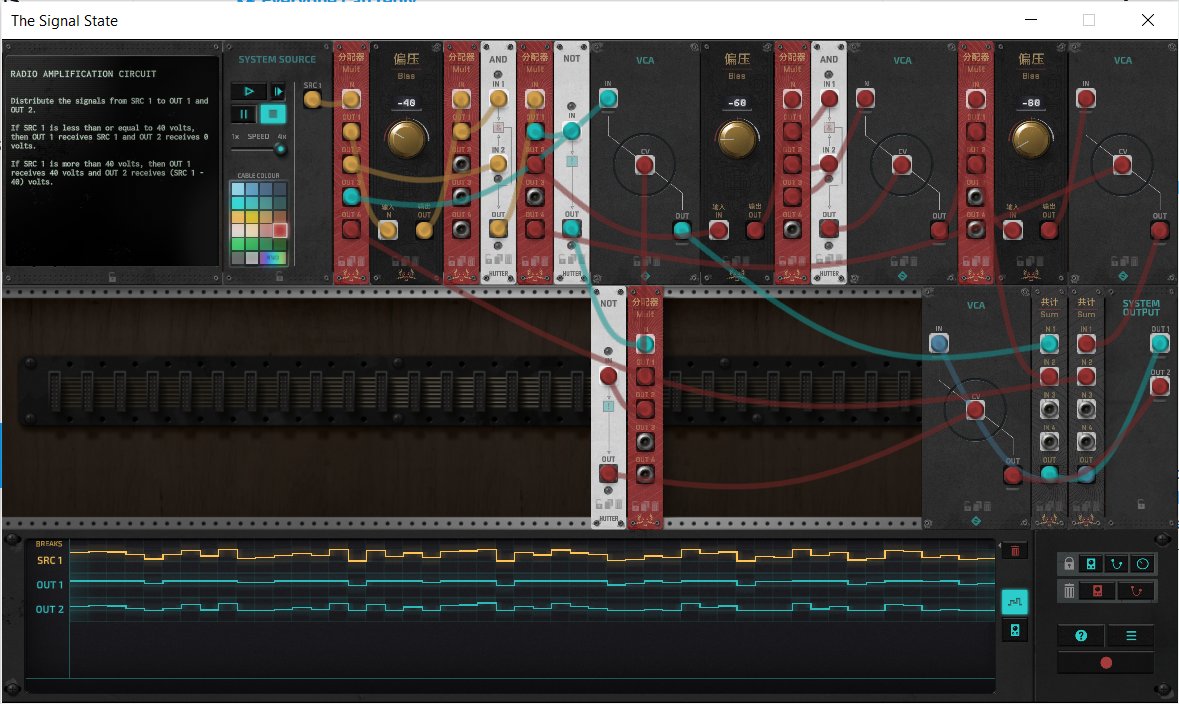Click the first Sum module's IN 1 cyan jack
The image size is (1179, 704).
[x=1049, y=344]
